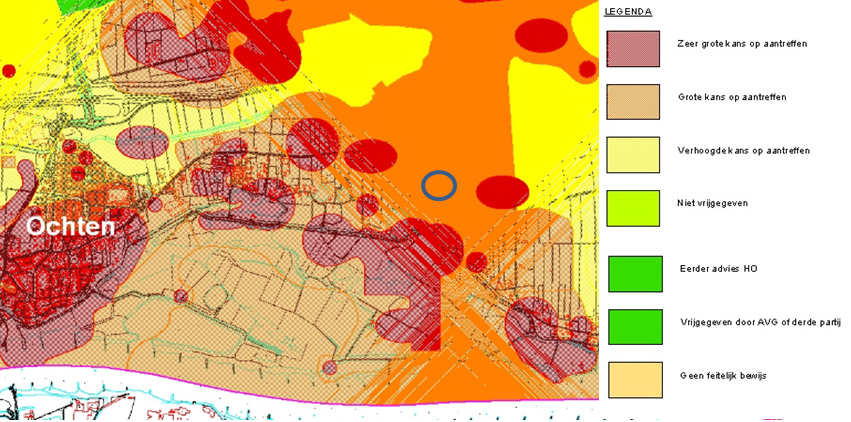851x422 pixels.
Task: Click the 'Zeer grote kans op aantreffen' legend swatch
Action: 633,49
